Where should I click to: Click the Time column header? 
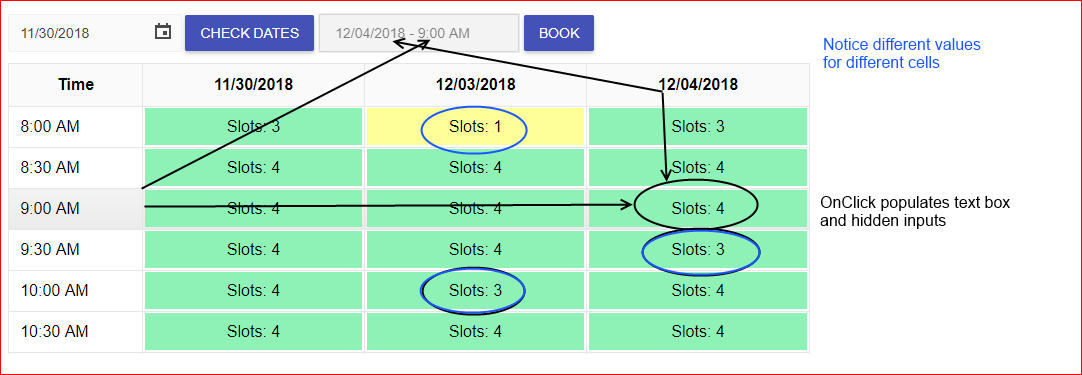coord(76,85)
